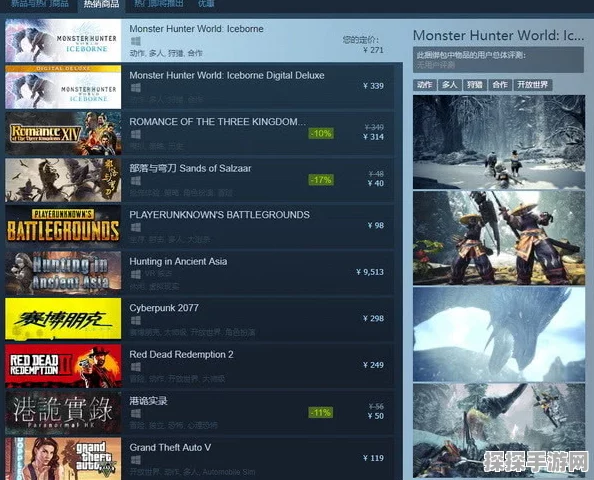
Task: Click Monster Hunter Iceborne capsule image
Action: 63,41
